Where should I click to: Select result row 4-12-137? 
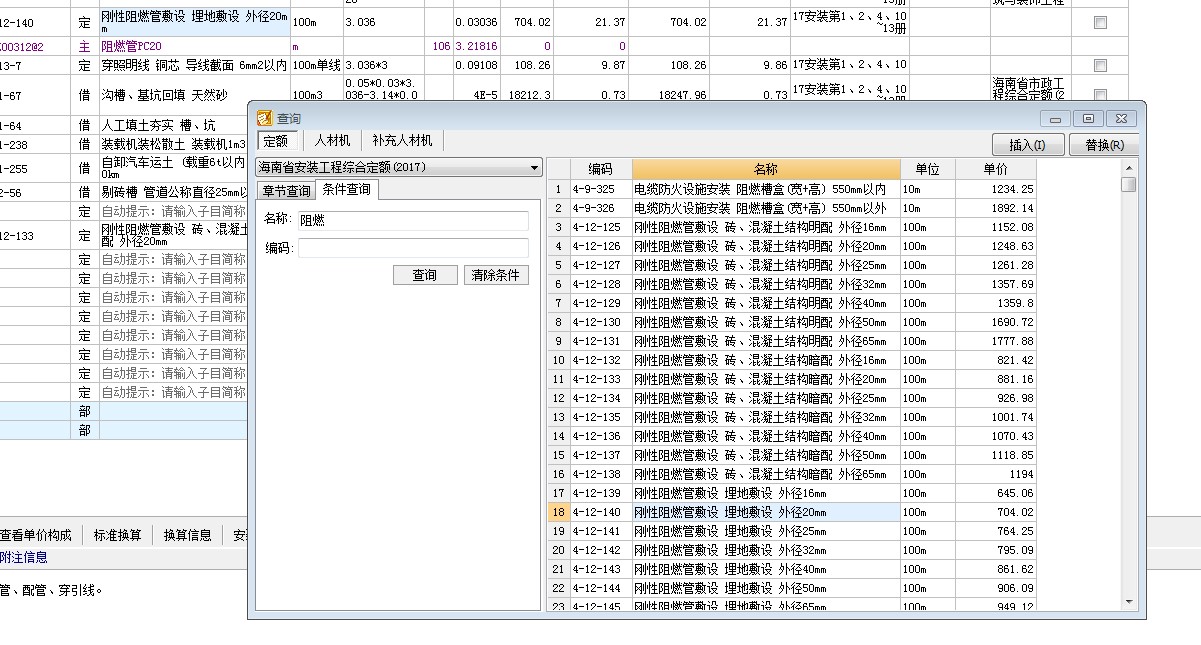point(792,455)
